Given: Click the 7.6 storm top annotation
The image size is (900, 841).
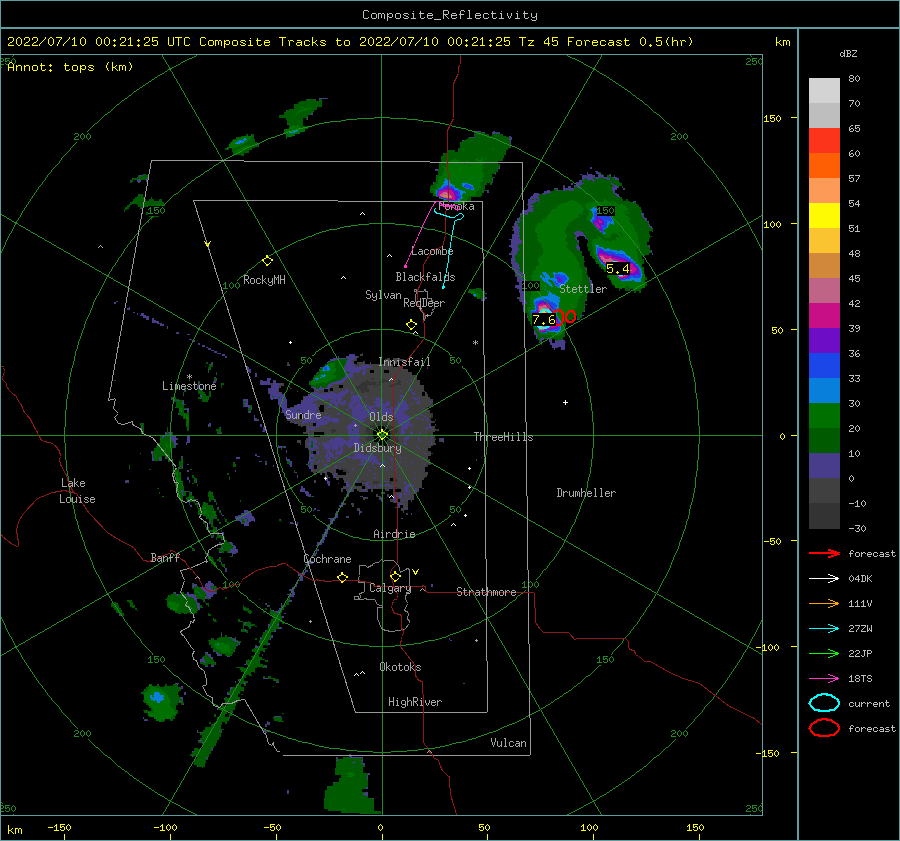Looking at the screenshot, I should [544, 320].
